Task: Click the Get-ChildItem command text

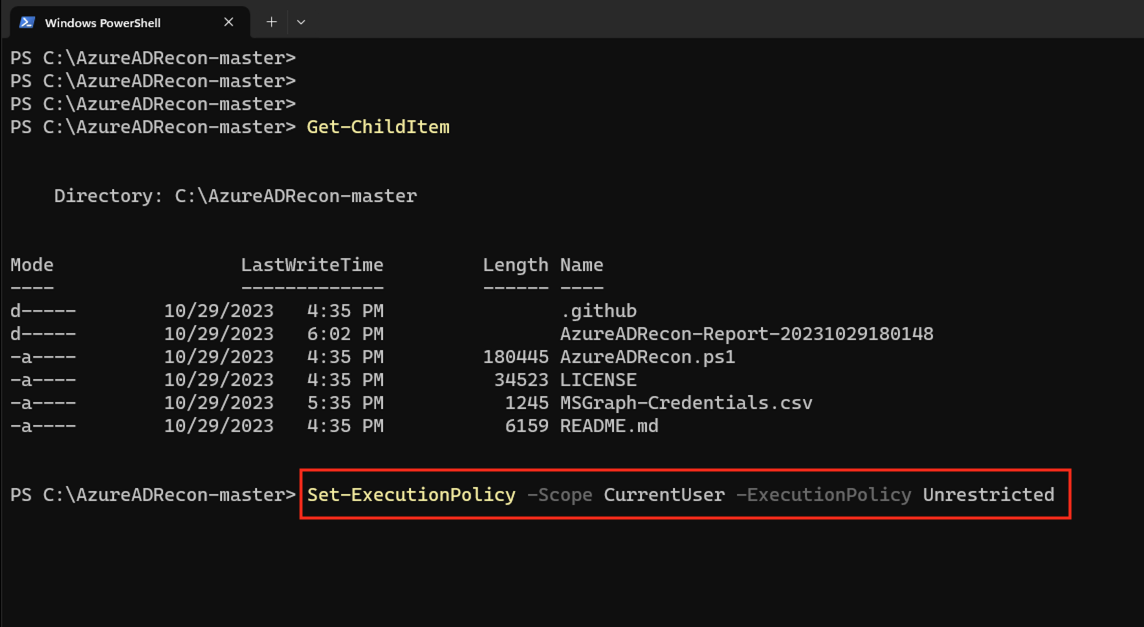Action: 378,127
